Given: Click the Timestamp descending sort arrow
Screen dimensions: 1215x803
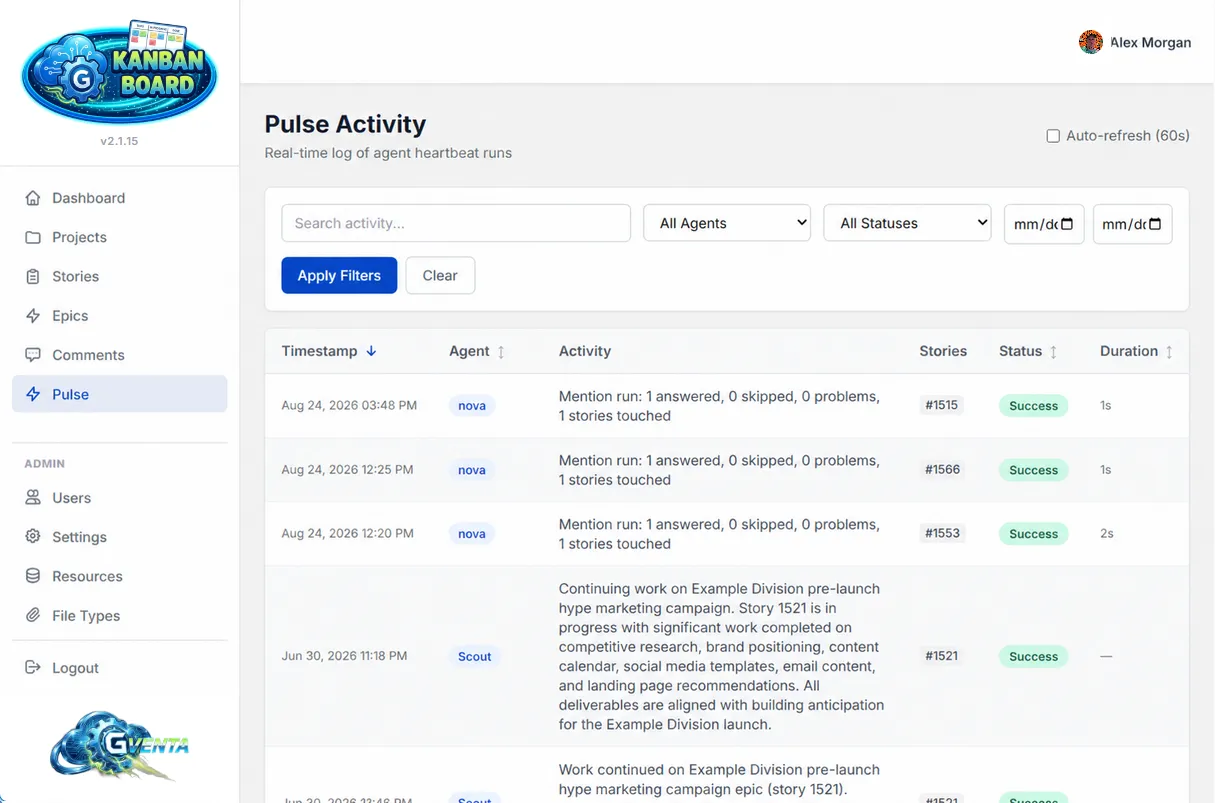Looking at the screenshot, I should tap(371, 351).
